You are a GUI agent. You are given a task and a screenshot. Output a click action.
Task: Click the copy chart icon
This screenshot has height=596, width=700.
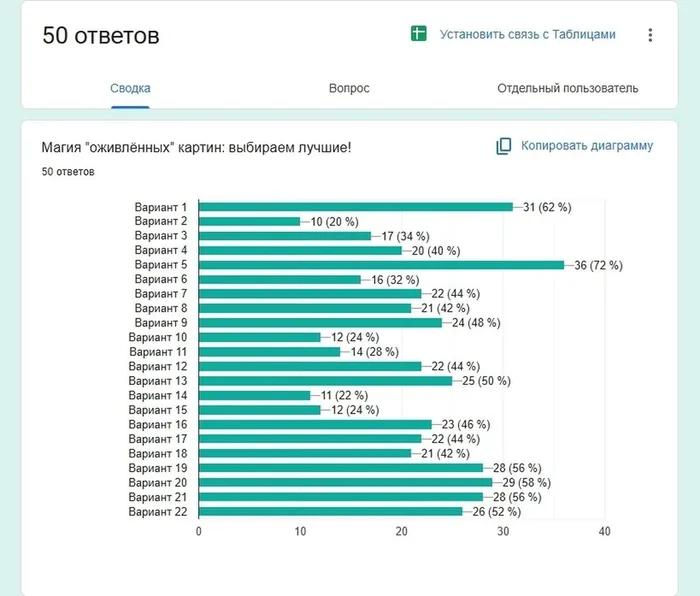504,146
